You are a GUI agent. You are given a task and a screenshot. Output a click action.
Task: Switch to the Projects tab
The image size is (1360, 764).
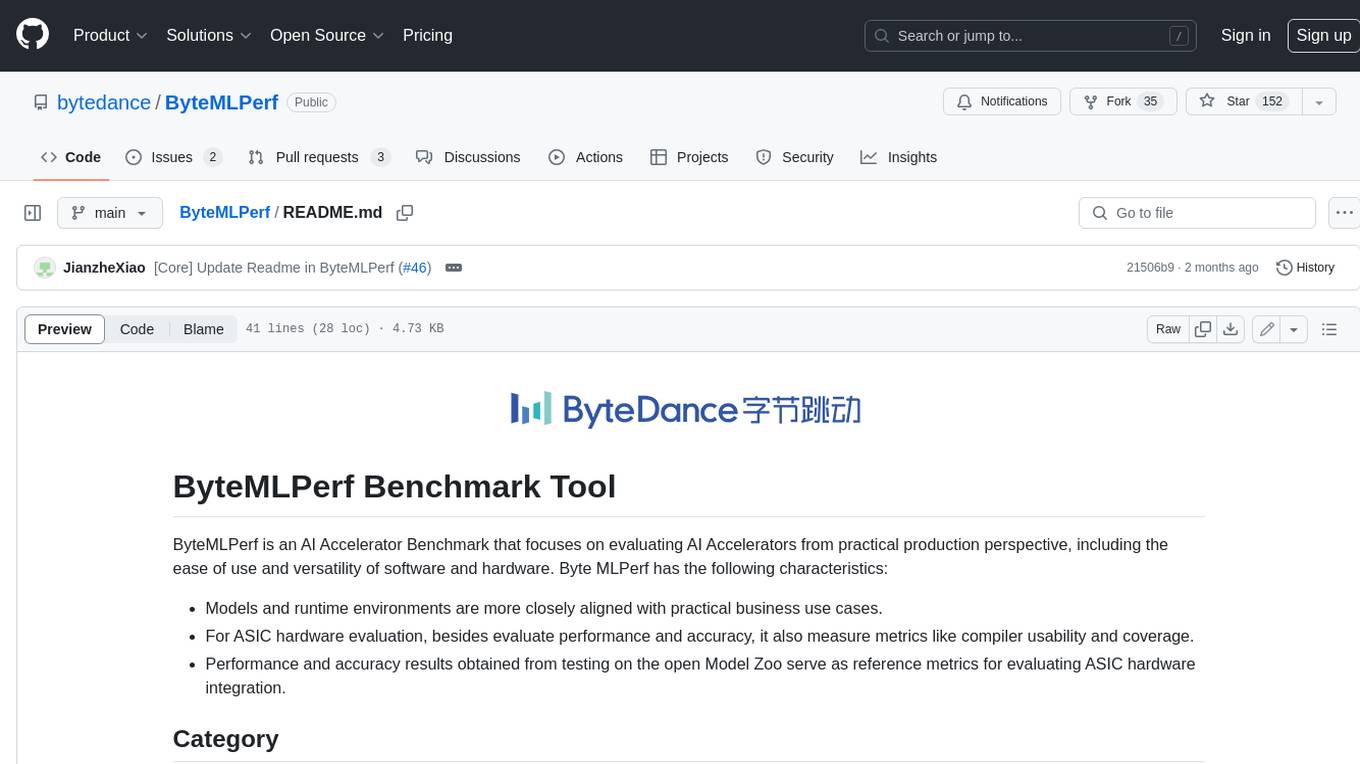point(689,157)
